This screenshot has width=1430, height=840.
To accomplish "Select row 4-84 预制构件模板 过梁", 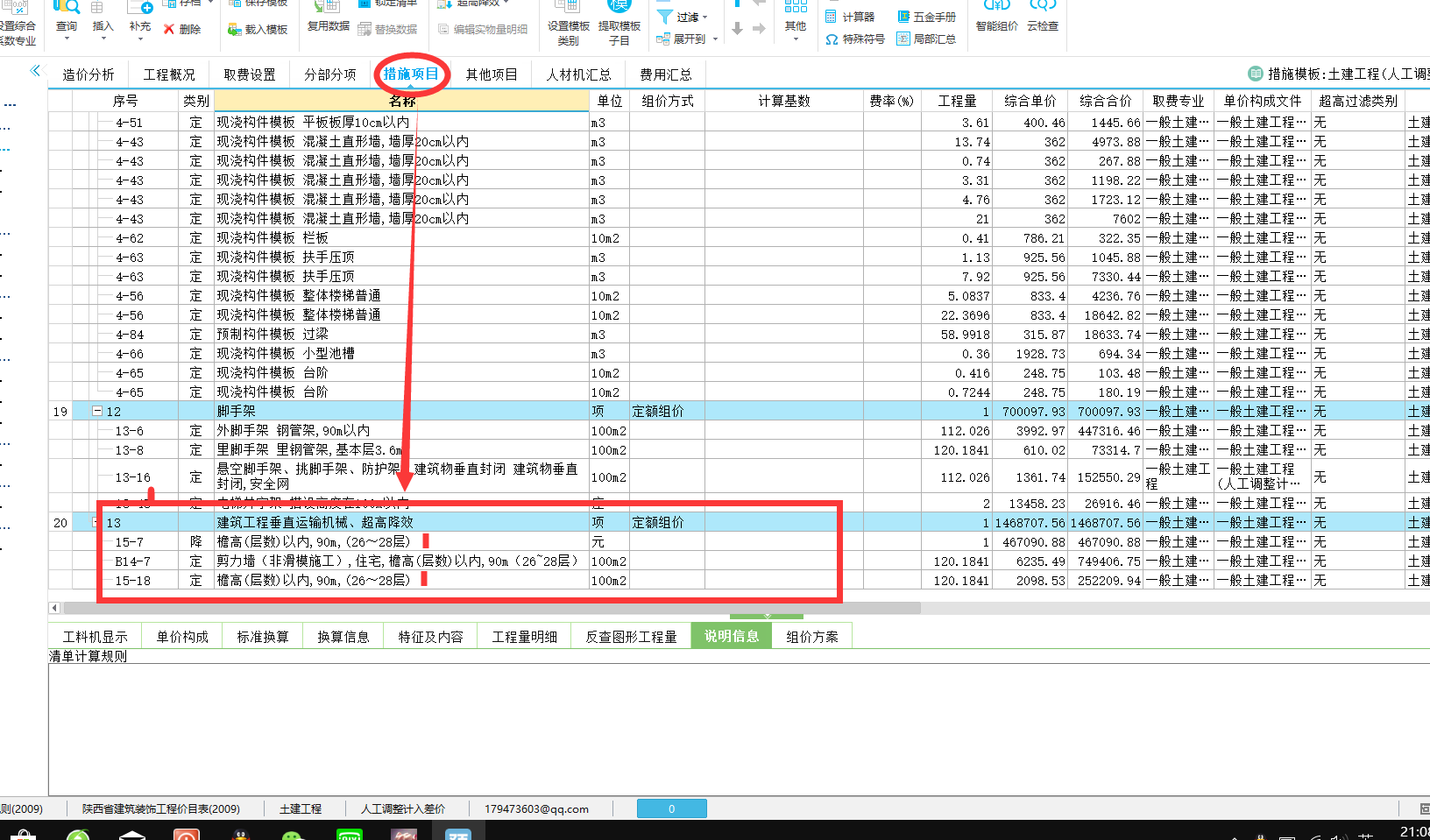I will pos(402,334).
